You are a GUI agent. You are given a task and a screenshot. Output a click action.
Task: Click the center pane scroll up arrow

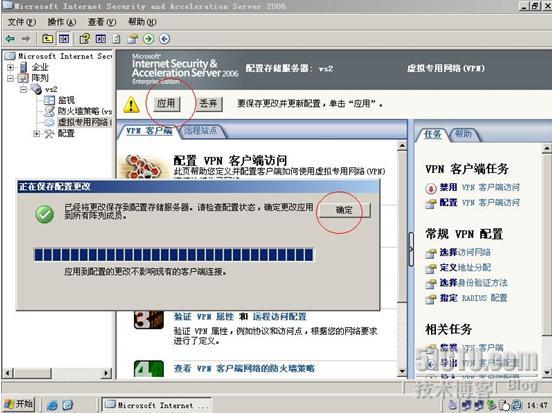pyautogui.click(x=402, y=145)
